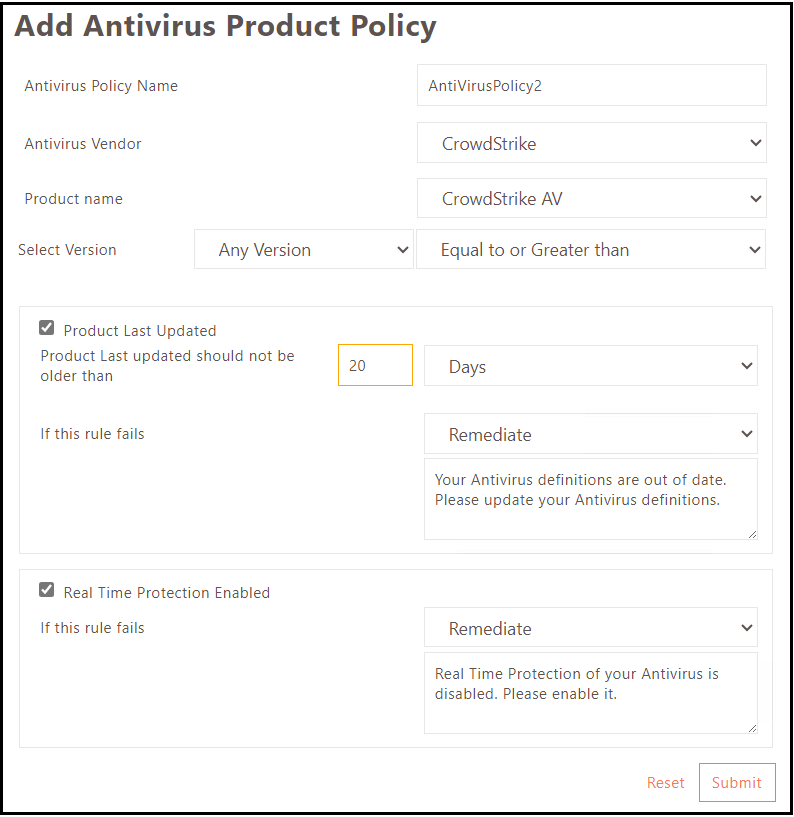This screenshot has height=817, width=794.
Task: Click the Real Time Protection Enabled label text
Action: coord(167,593)
